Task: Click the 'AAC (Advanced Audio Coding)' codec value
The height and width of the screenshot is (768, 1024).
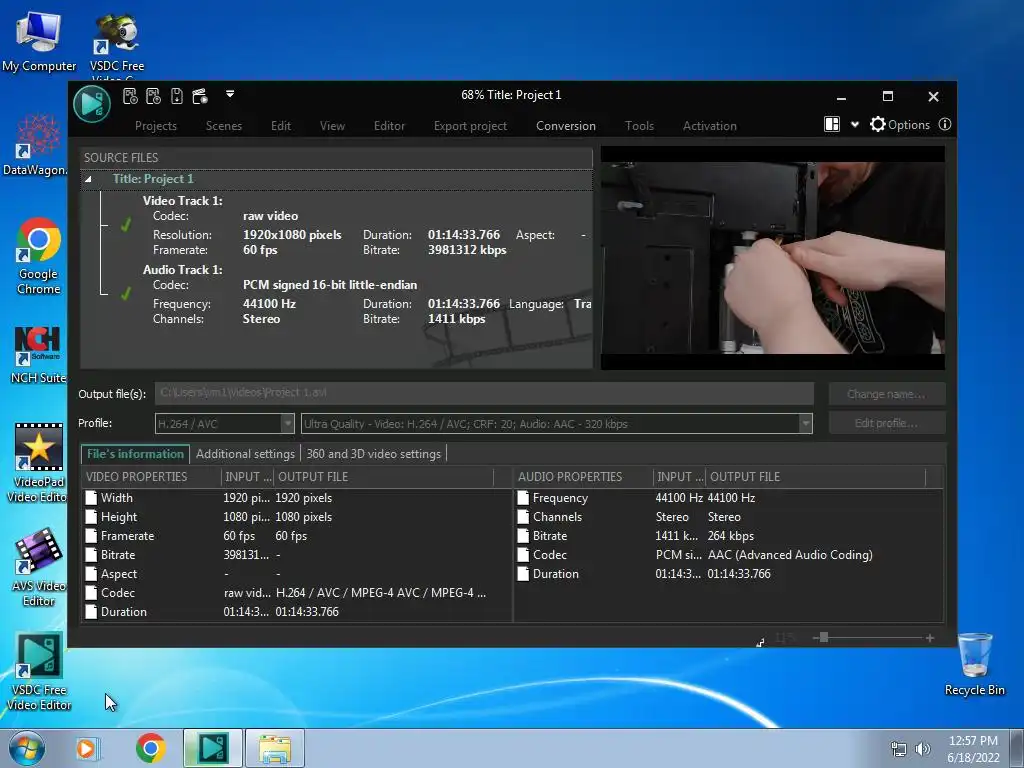Action: pos(790,554)
